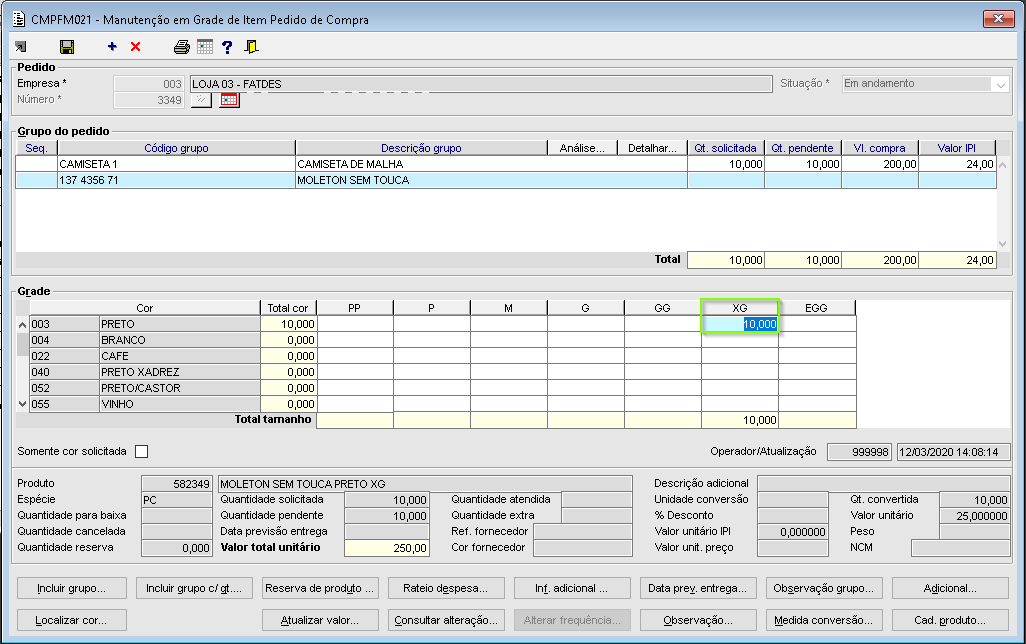Expand the Situação dropdown
1026x644 pixels.
pos(999,85)
